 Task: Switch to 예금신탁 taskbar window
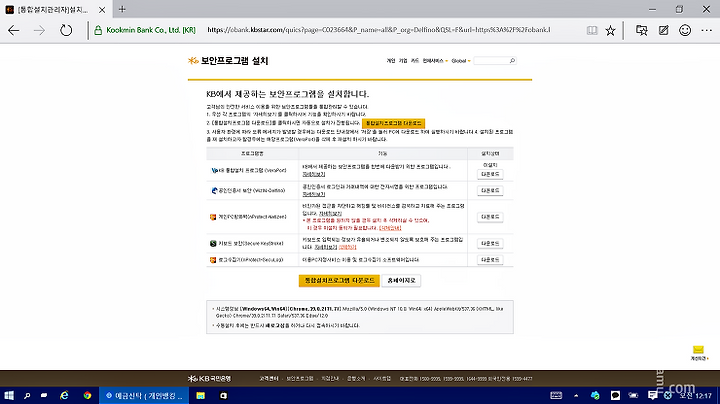point(144,395)
